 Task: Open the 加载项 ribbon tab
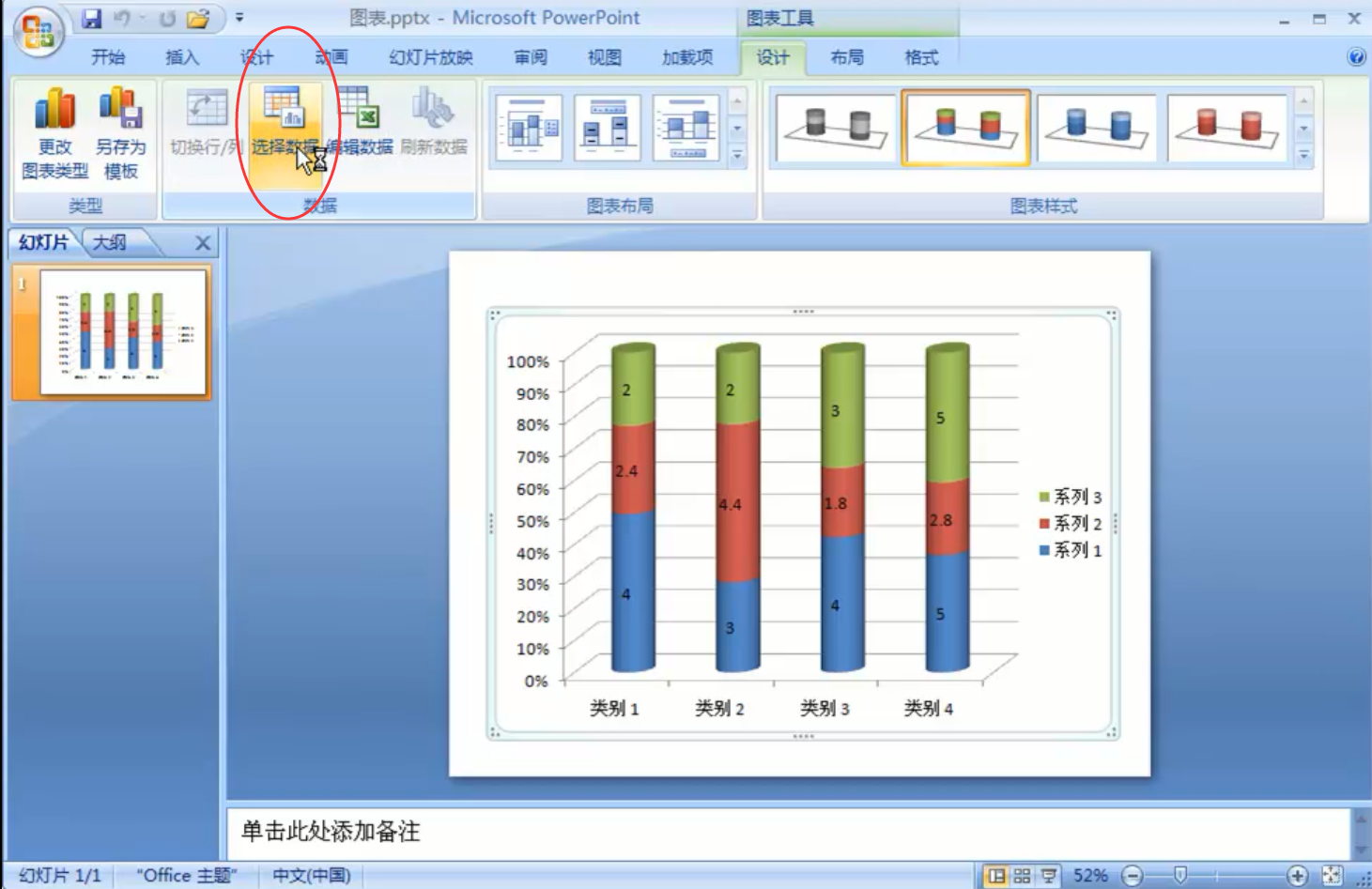pos(687,58)
